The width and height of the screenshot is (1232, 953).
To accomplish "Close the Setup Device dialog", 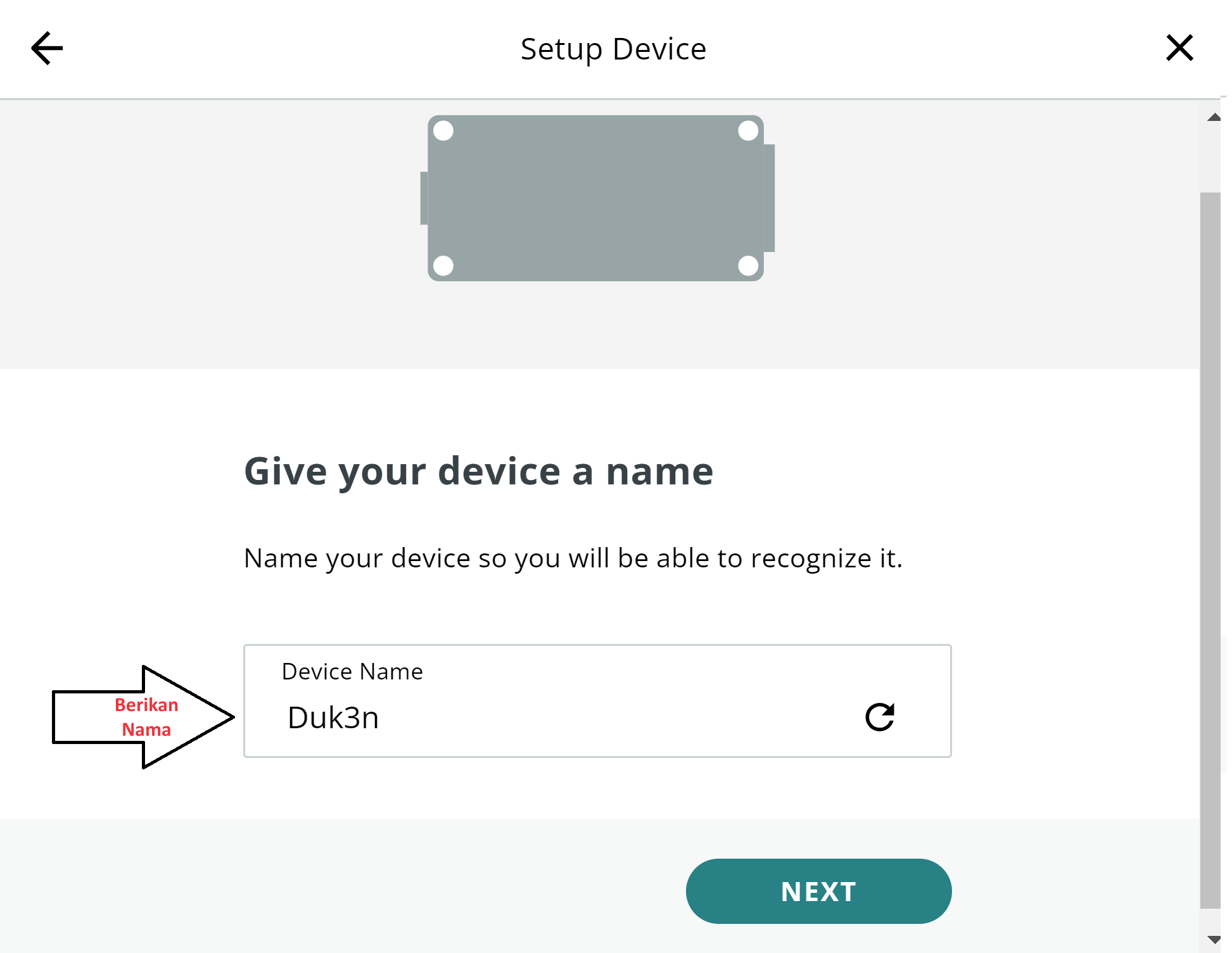I will pyautogui.click(x=1179, y=48).
